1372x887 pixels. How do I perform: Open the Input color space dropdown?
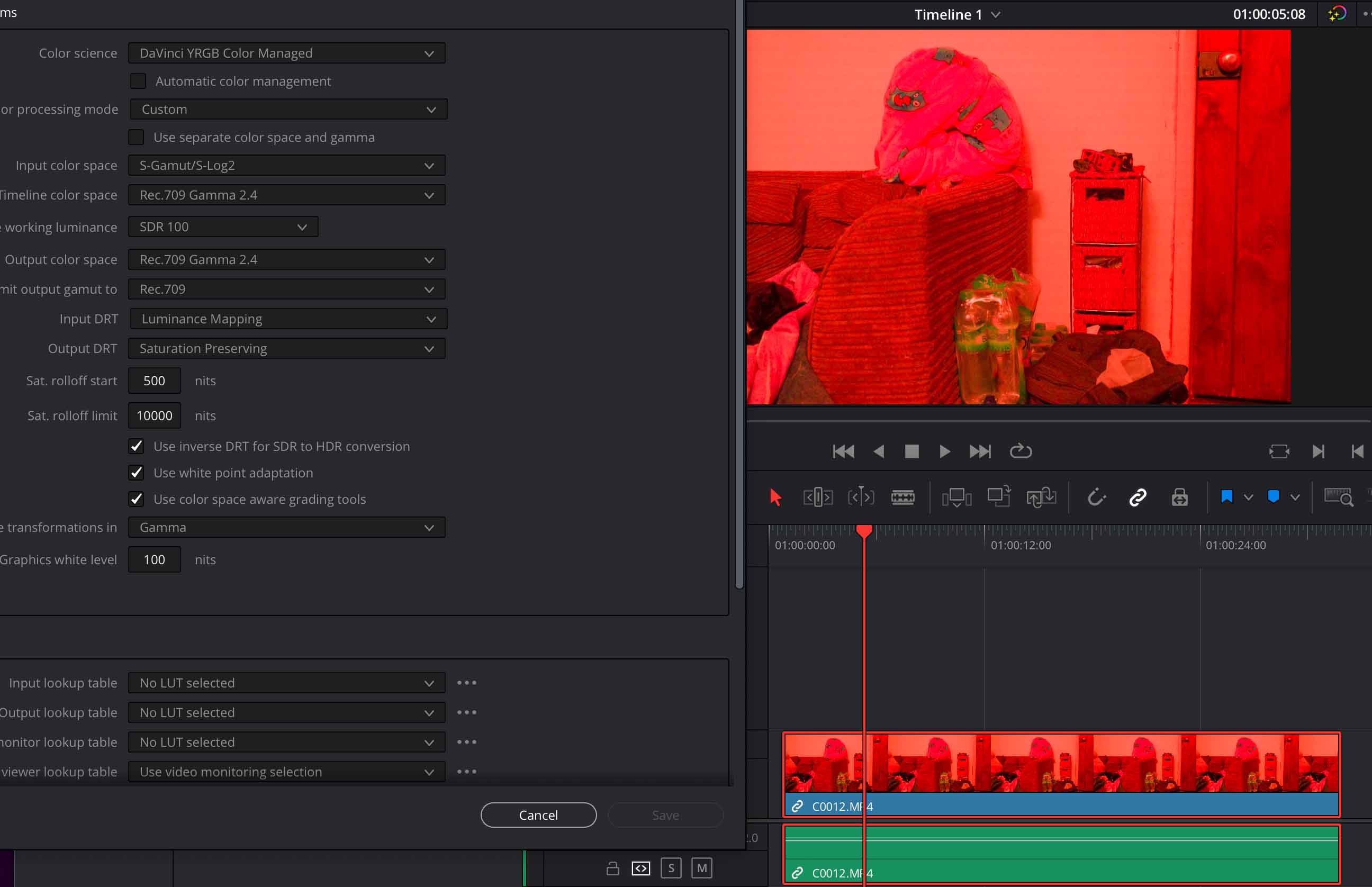tap(286, 166)
